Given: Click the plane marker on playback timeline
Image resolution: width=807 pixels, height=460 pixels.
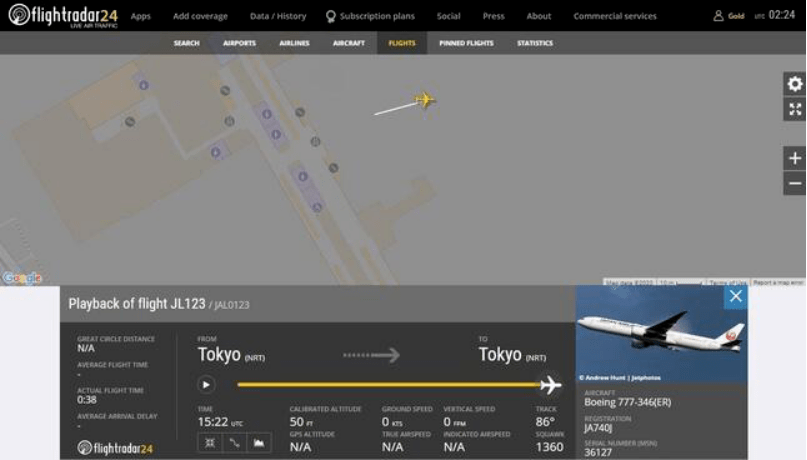Looking at the screenshot, I should tap(550, 384).
